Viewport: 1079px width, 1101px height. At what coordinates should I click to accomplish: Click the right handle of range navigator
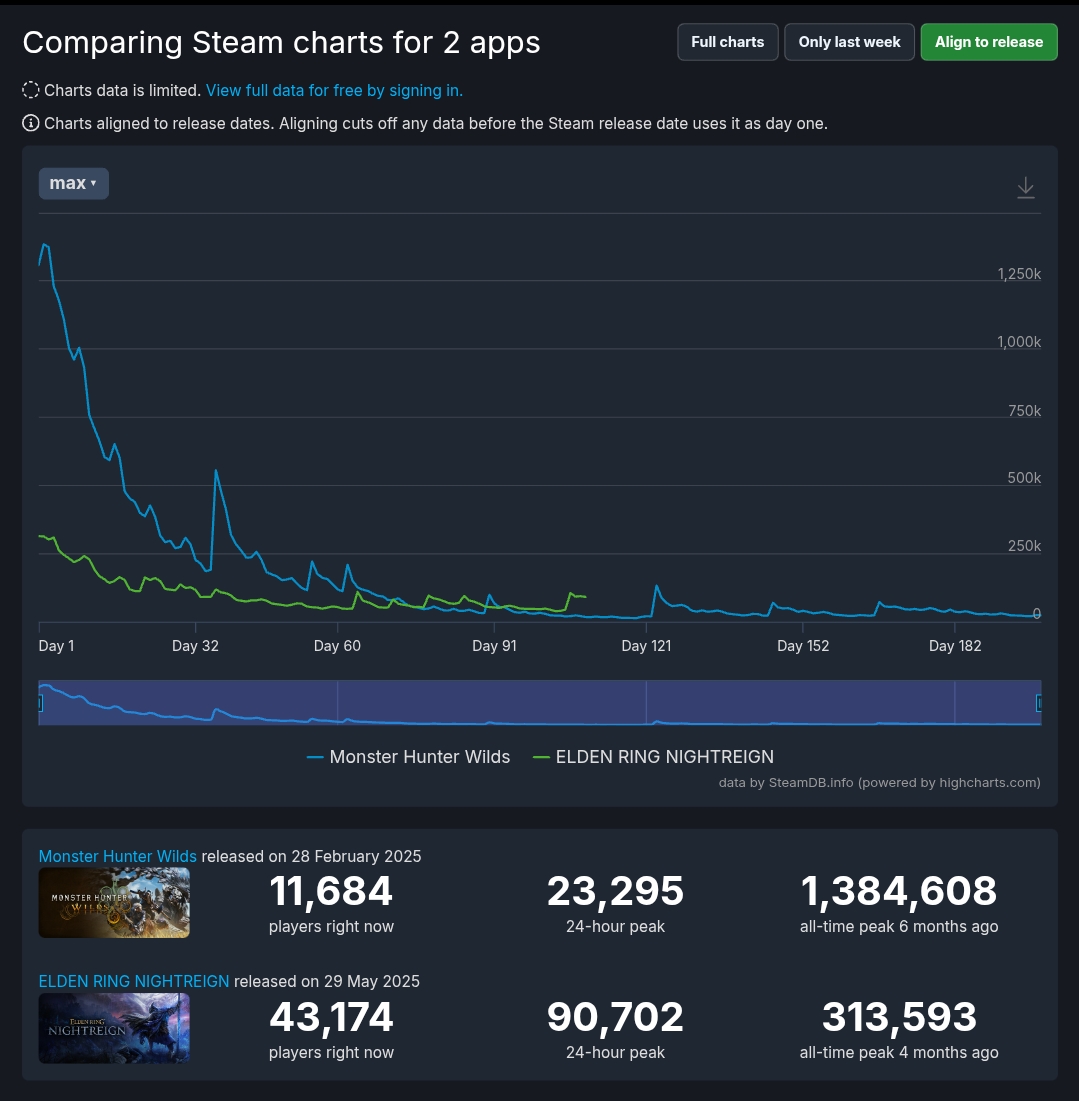tap(1039, 703)
